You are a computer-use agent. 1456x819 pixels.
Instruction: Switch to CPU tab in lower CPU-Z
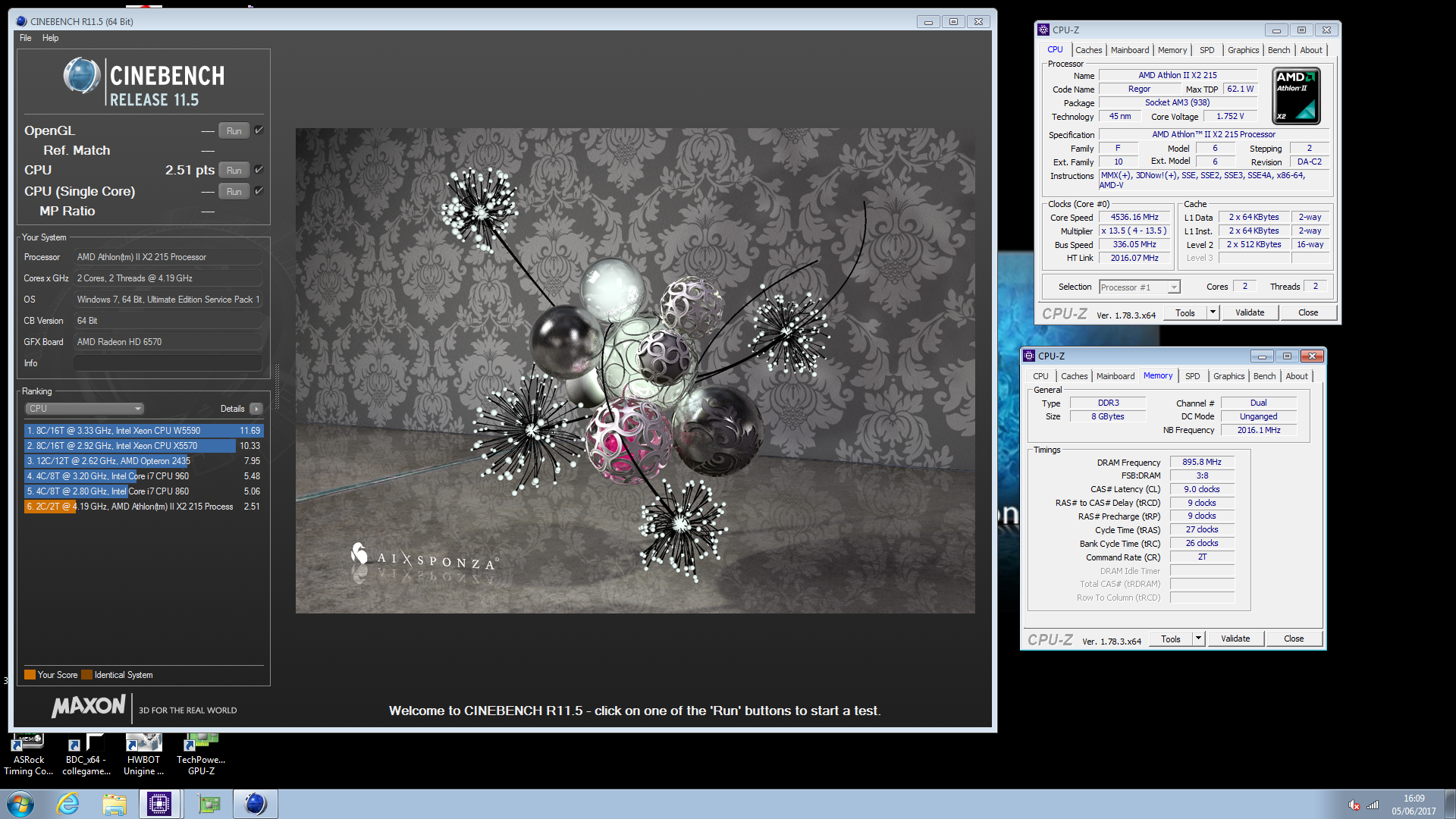pos(1040,376)
